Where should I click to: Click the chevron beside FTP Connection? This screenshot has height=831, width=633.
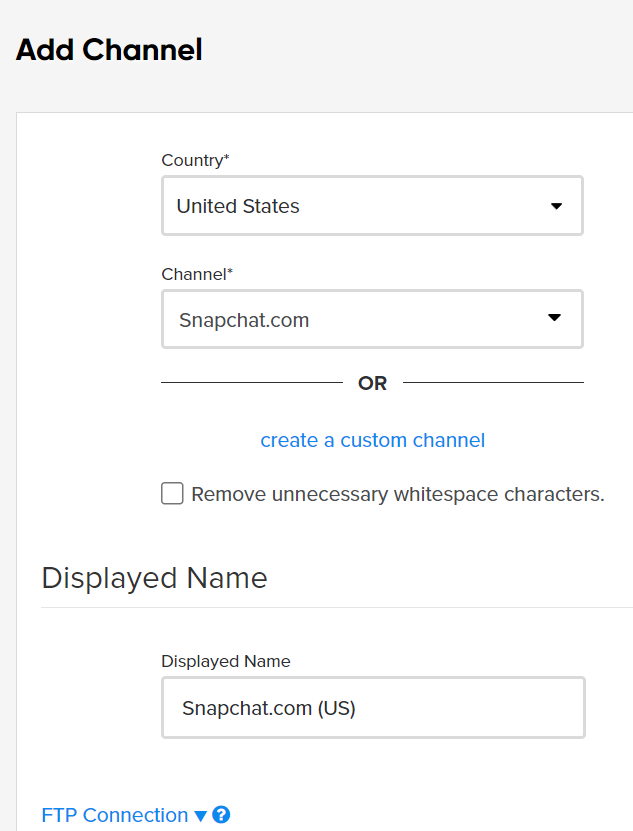[198, 816]
